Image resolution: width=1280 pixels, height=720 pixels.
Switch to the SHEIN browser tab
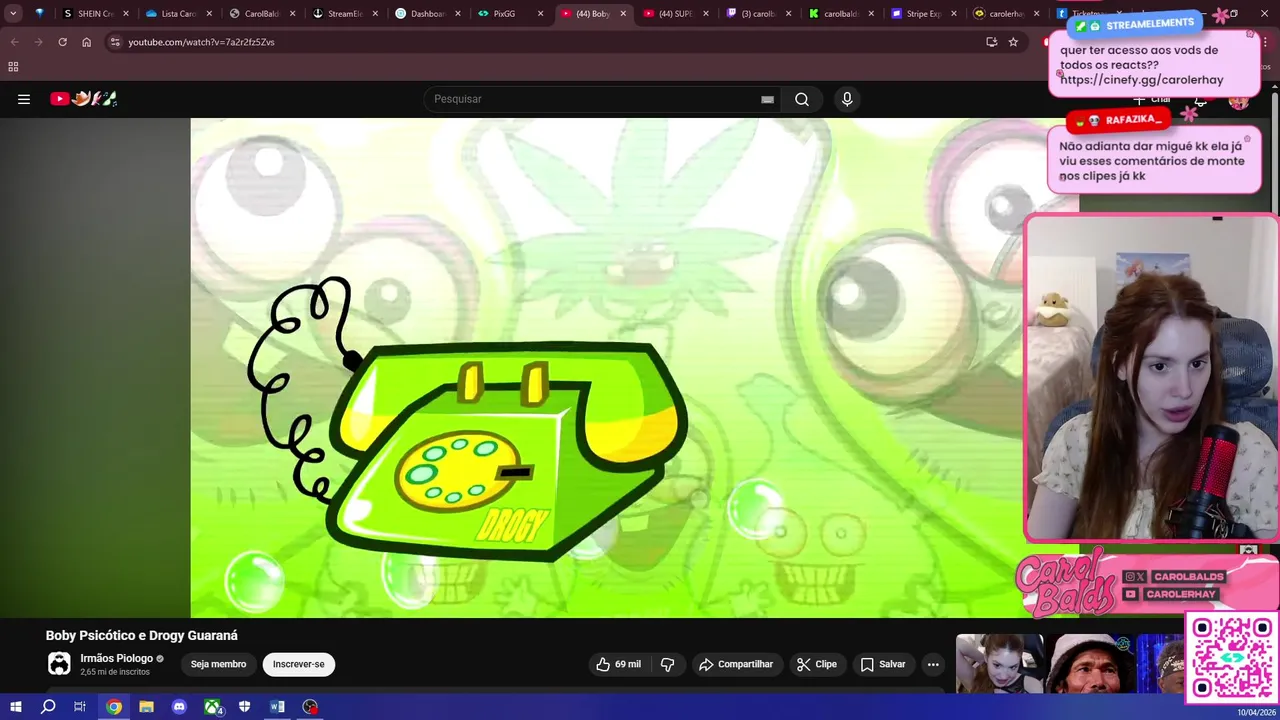point(88,14)
